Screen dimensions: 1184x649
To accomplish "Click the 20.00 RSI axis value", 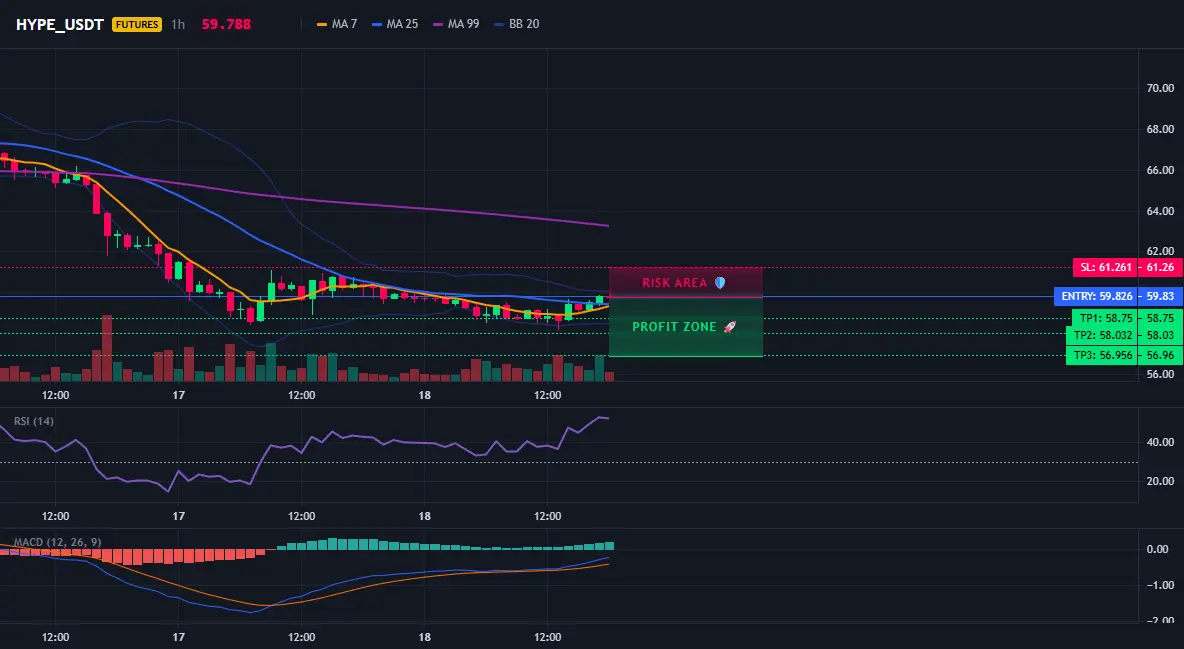I will (x=1161, y=481).
